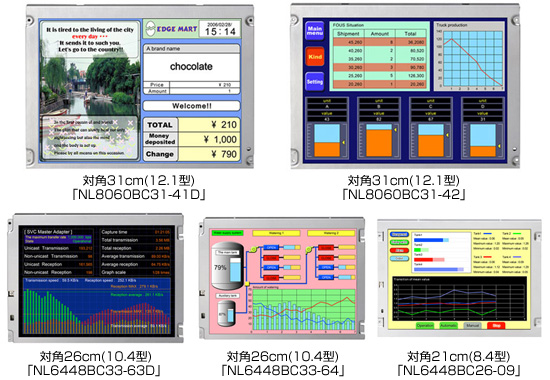Click the Watering 1 pump icon
The width and height of the screenshot is (550, 380).
(253, 249)
